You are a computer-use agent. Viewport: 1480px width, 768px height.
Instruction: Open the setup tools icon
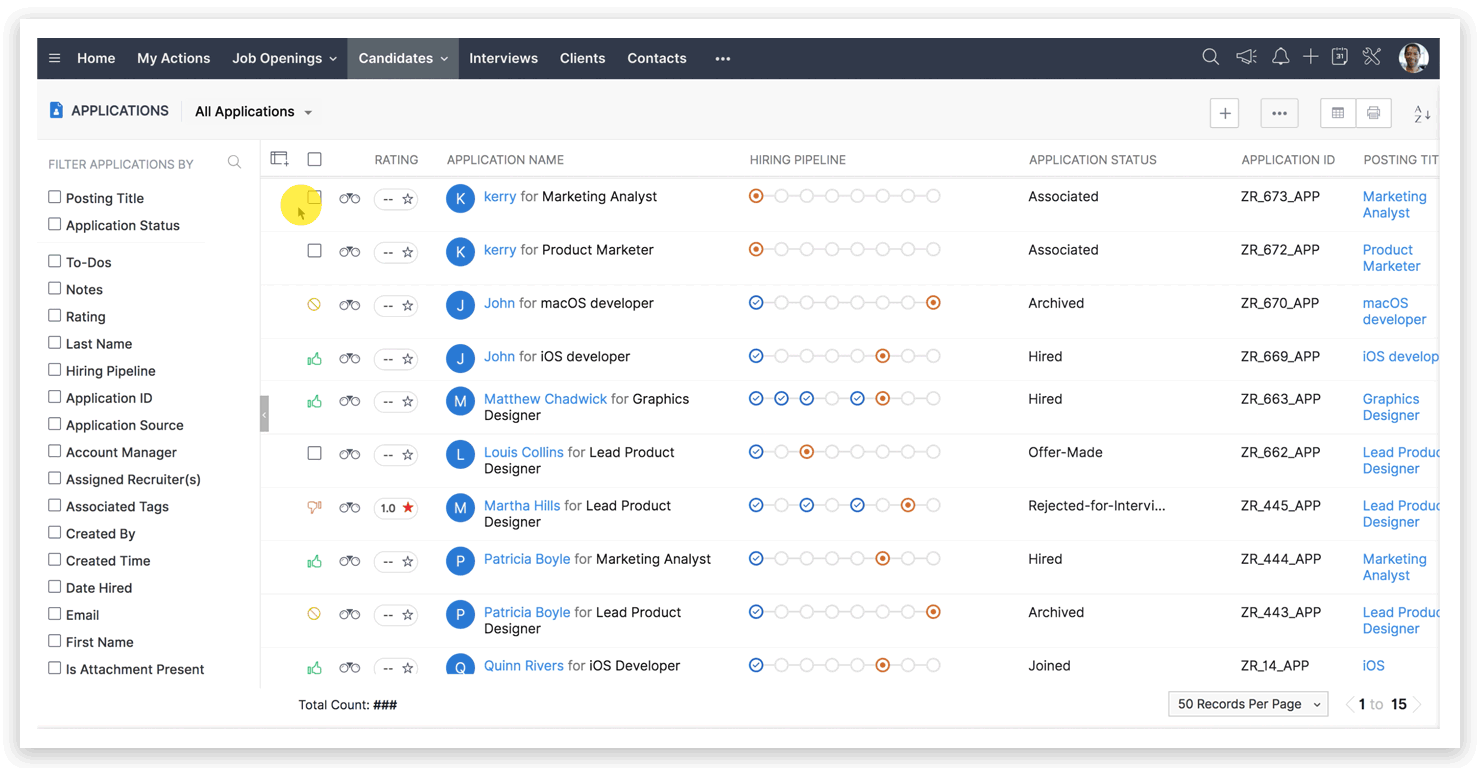click(x=1372, y=57)
